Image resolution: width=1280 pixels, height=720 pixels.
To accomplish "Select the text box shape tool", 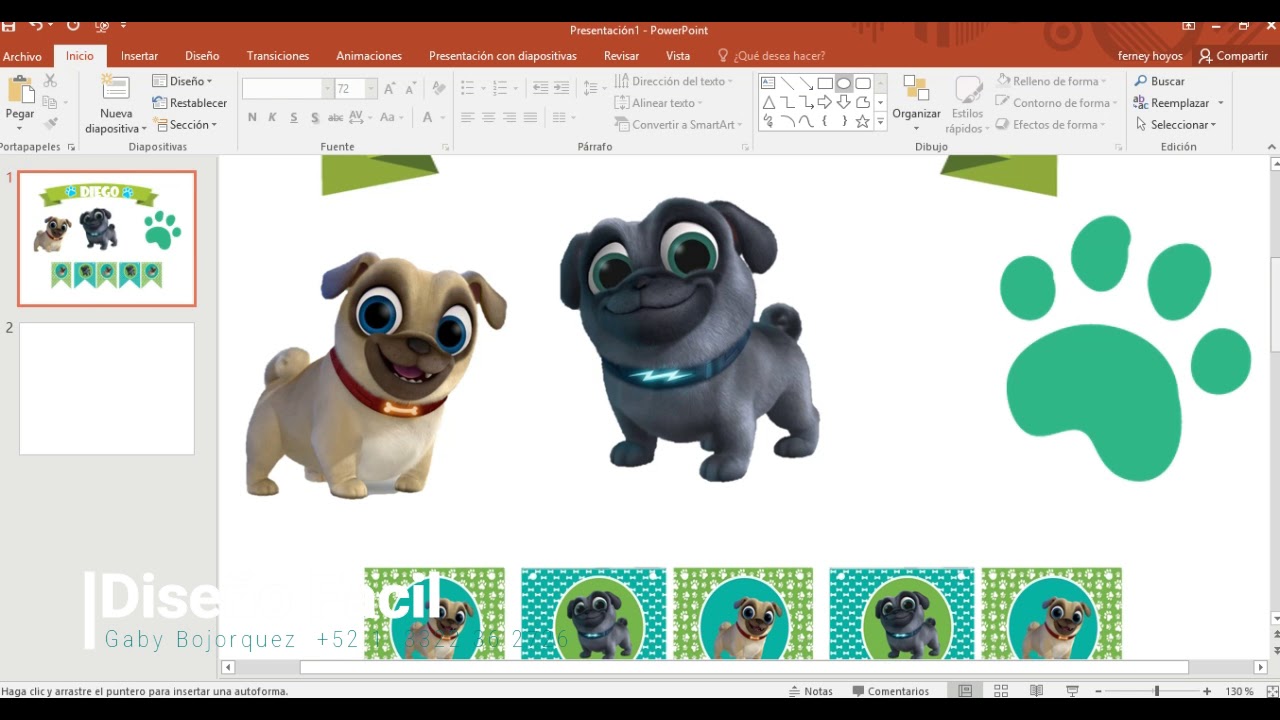I will 768,83.
